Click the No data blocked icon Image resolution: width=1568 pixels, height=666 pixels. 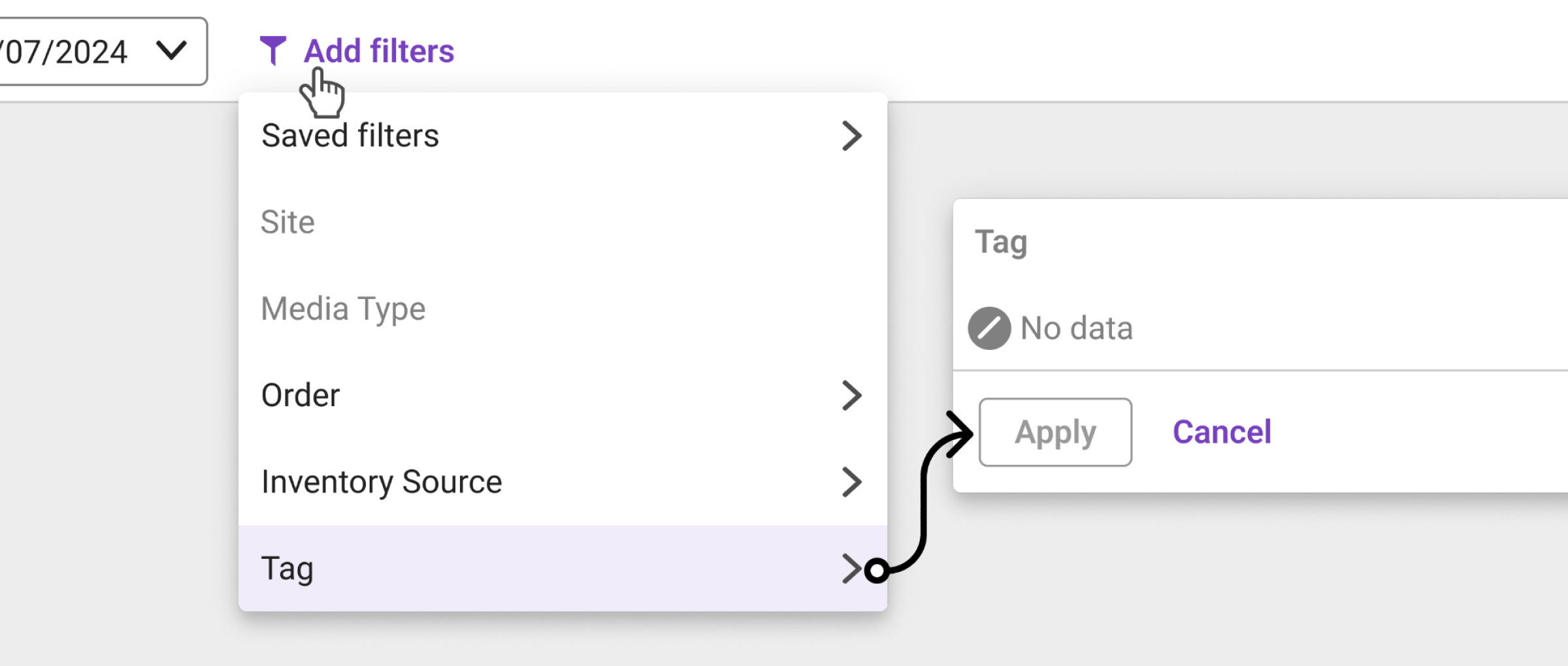tap(988, 328)
